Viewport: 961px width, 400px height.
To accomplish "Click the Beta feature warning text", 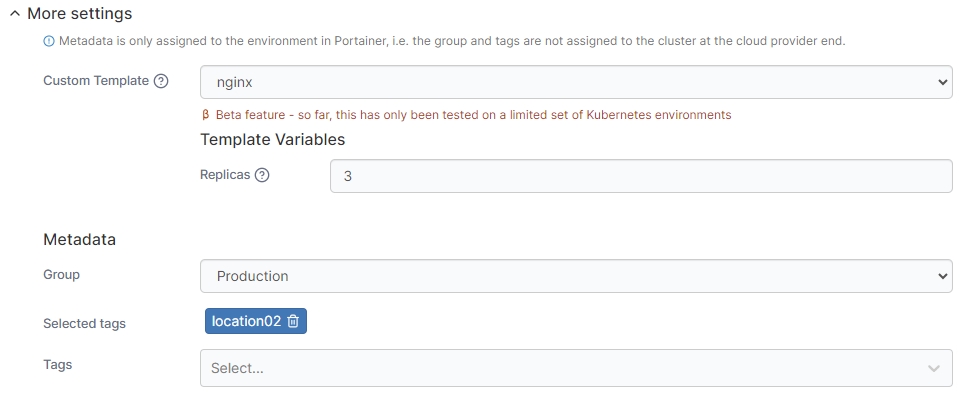I will pos(473,115).
